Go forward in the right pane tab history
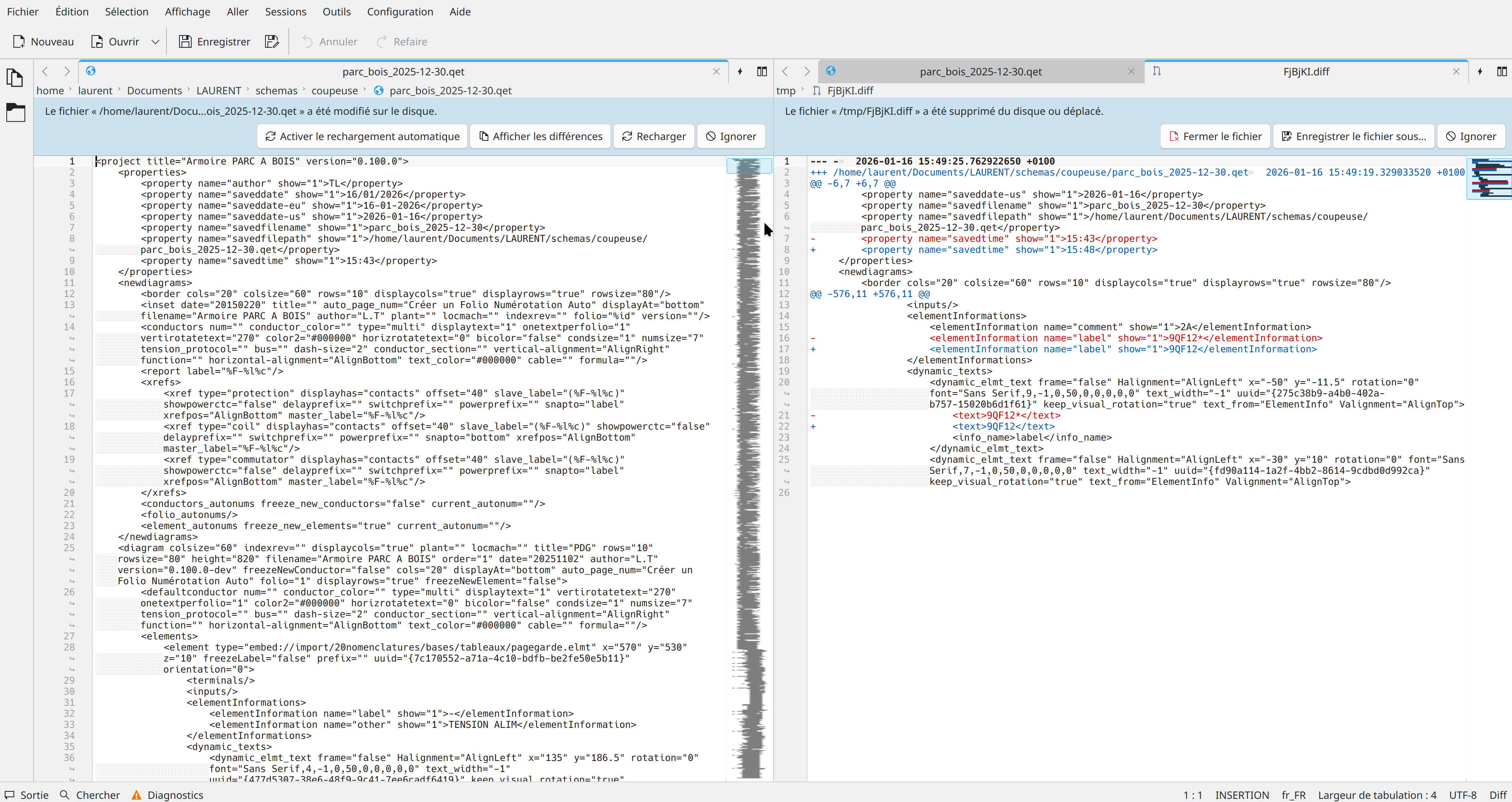Viewport: 1512px width, 802px height. tap(807, 72)
